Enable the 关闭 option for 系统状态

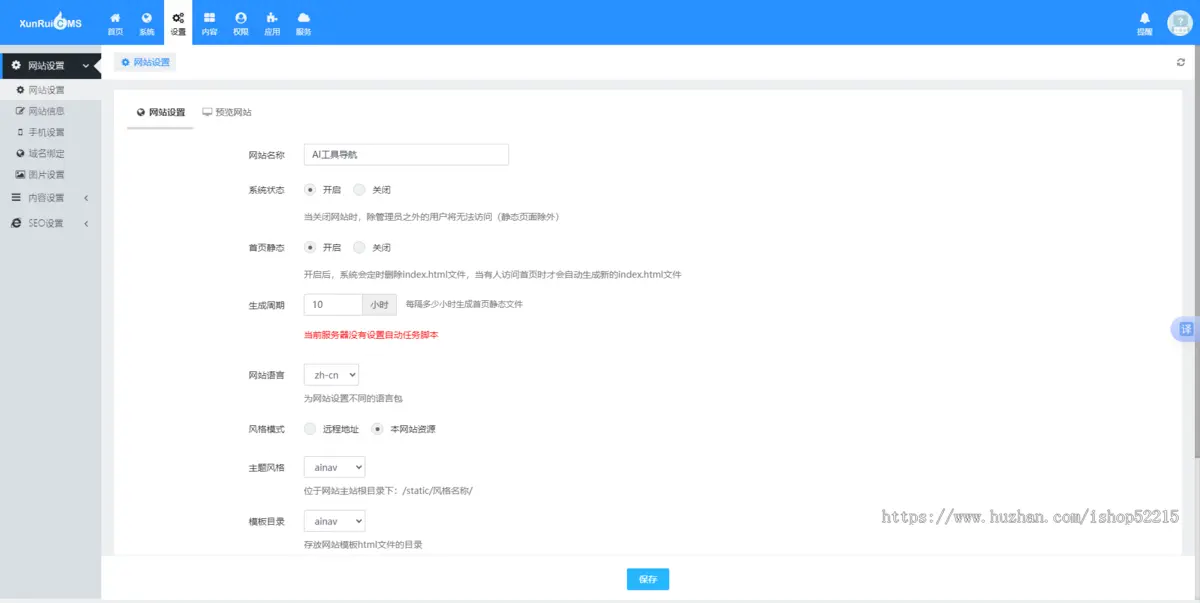pos(359,189)
